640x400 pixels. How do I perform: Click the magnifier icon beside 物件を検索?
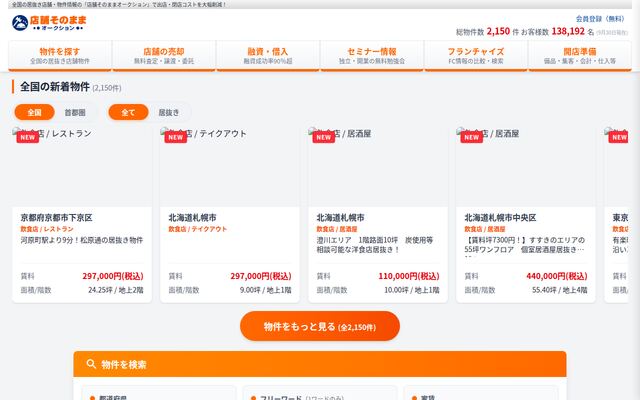click(91, 364)
